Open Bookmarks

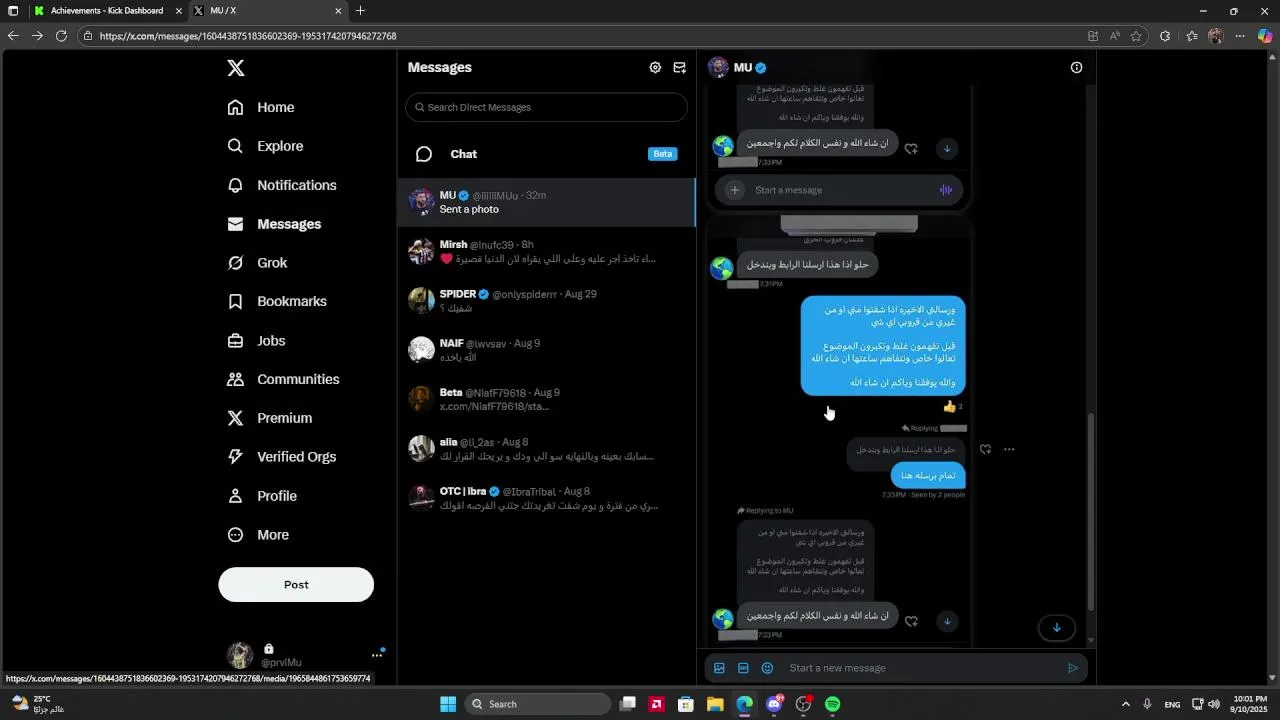click(x=277, y=301)
